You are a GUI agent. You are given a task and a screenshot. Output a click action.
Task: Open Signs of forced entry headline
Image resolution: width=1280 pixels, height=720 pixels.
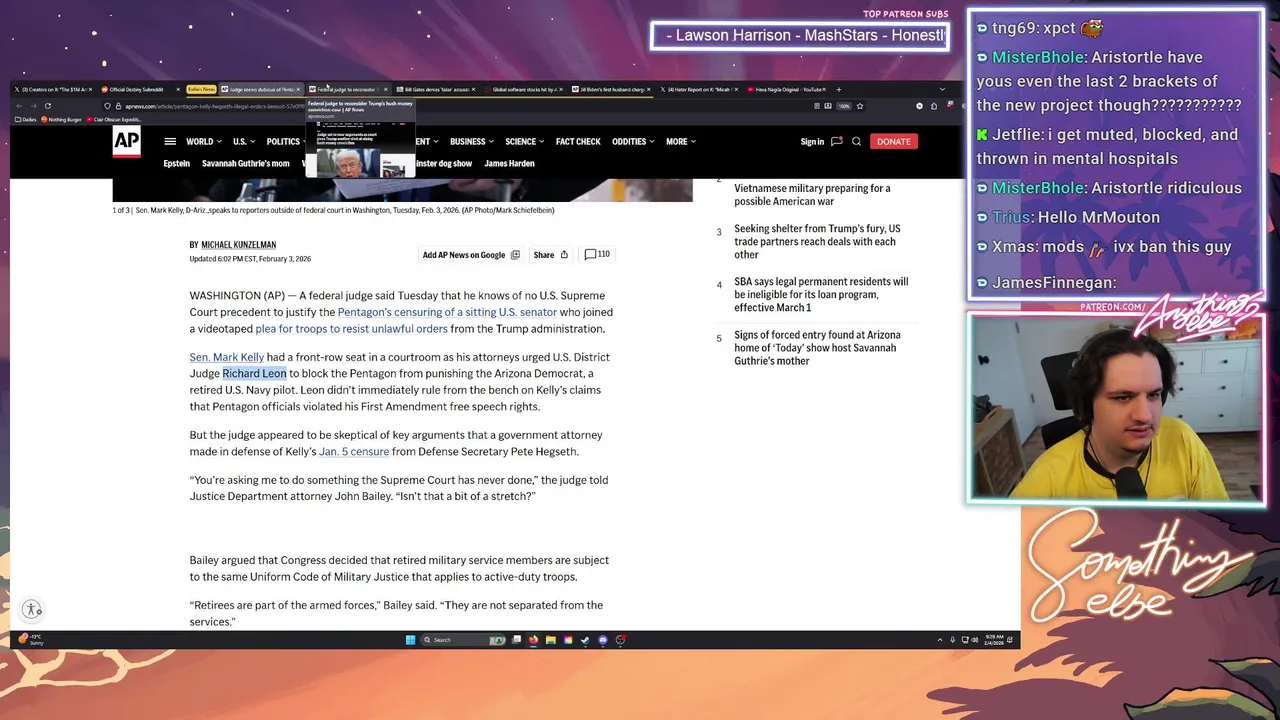[817, 348]
